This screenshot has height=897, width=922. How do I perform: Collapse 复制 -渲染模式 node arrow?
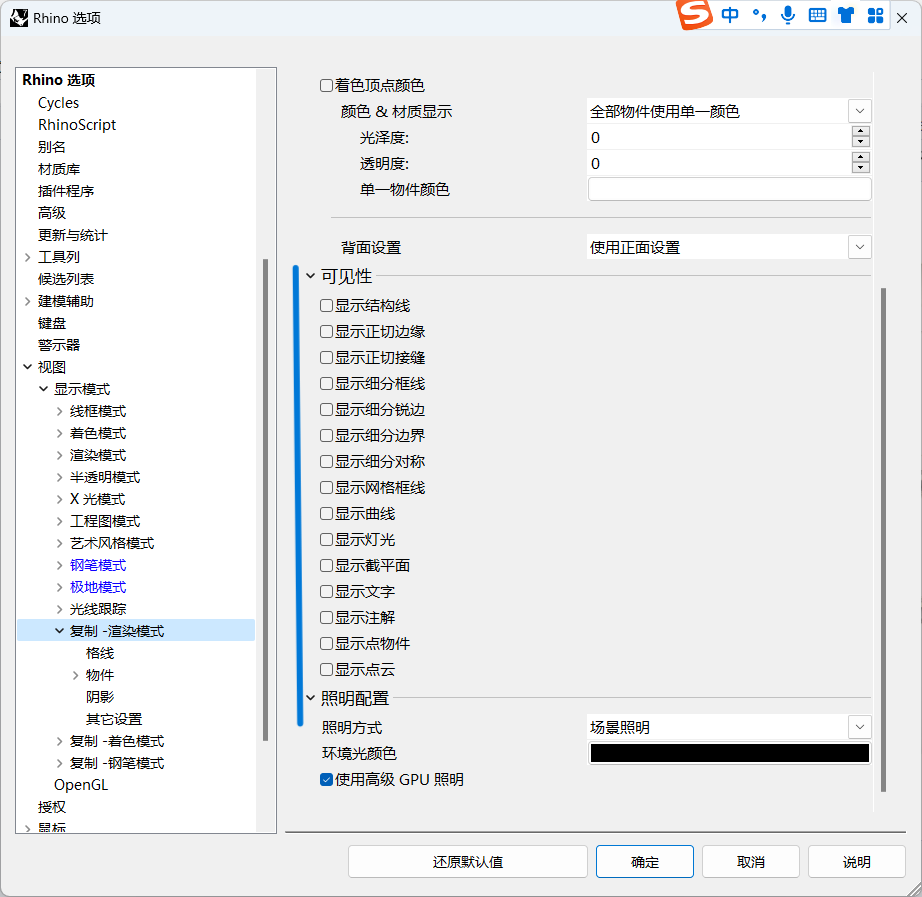[59, 631]
